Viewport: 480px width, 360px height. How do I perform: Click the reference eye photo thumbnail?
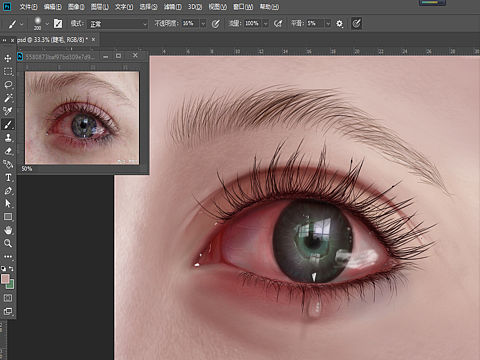pos(82,118)
